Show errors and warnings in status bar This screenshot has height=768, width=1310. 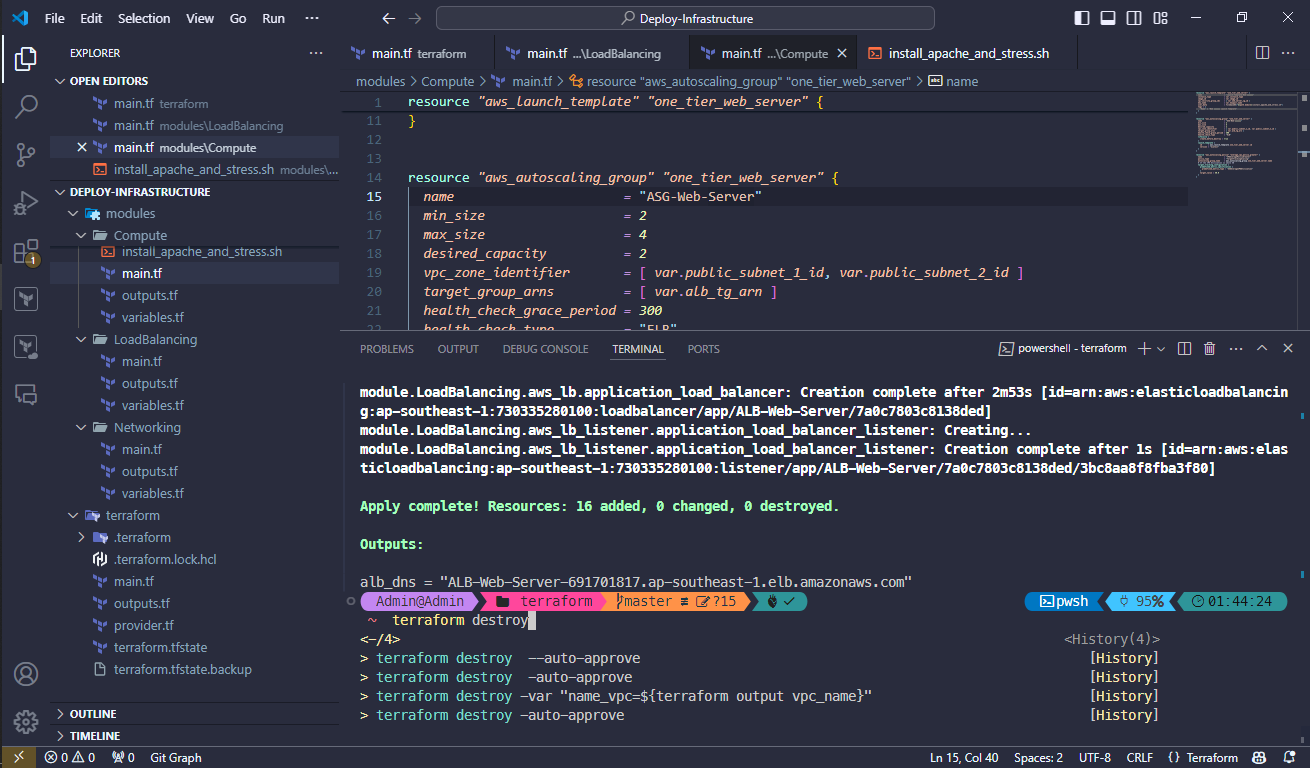click(70, 758)
